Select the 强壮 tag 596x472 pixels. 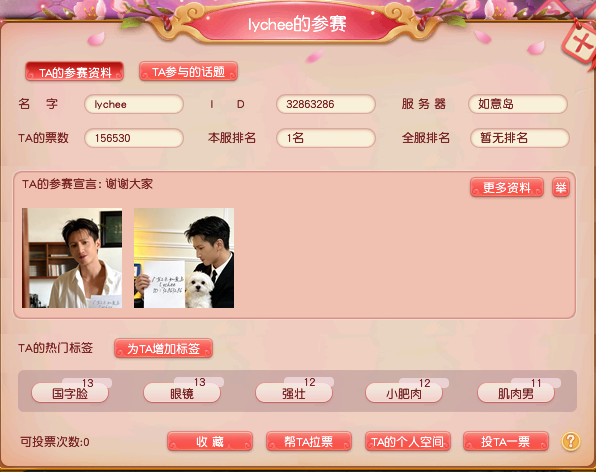294,393
